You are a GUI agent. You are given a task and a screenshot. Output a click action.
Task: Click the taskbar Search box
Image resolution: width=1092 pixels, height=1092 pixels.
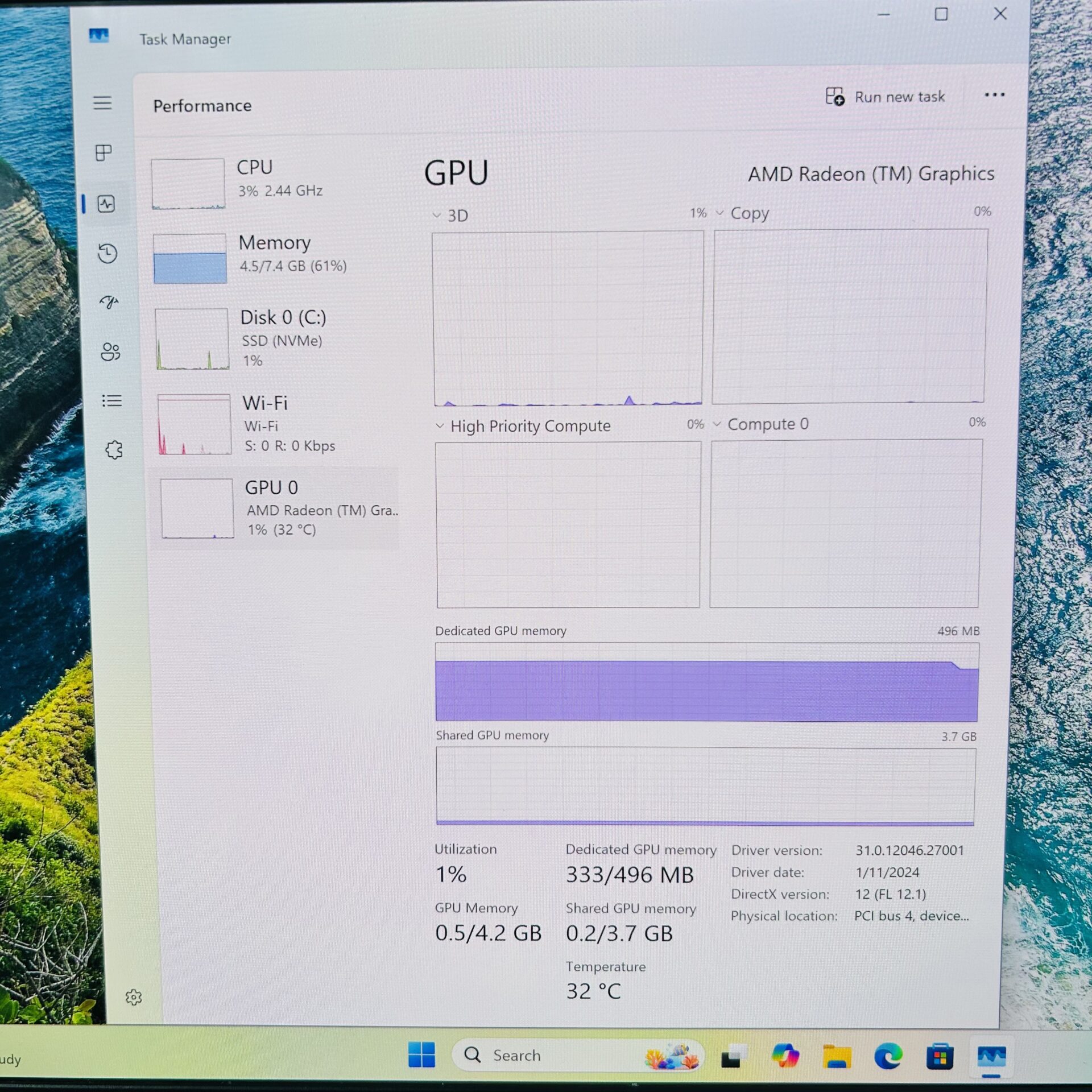click(577, 1055)
